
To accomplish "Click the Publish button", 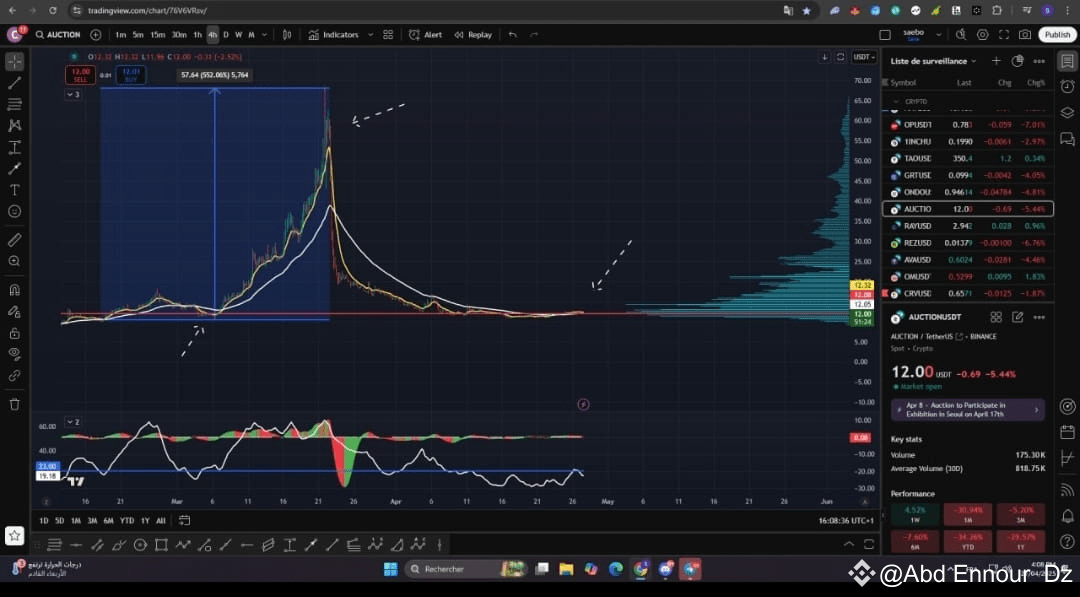I will tap(1056, 33).
